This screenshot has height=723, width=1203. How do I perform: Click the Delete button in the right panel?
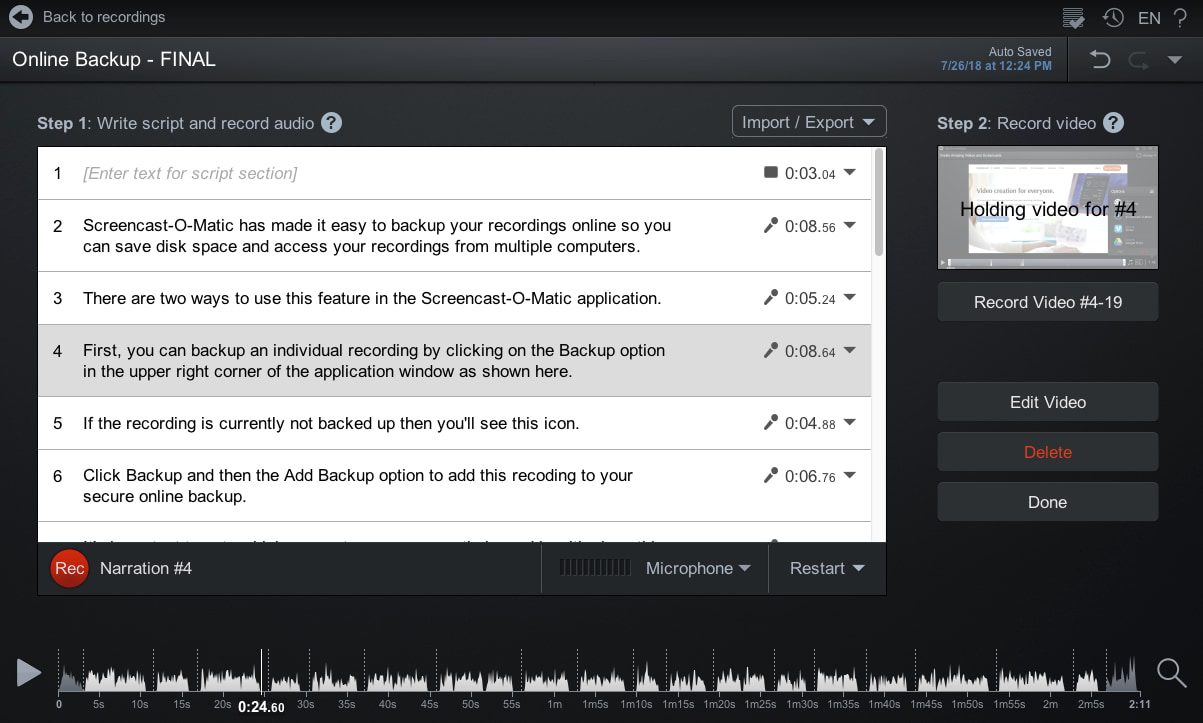click(1047, 451)
